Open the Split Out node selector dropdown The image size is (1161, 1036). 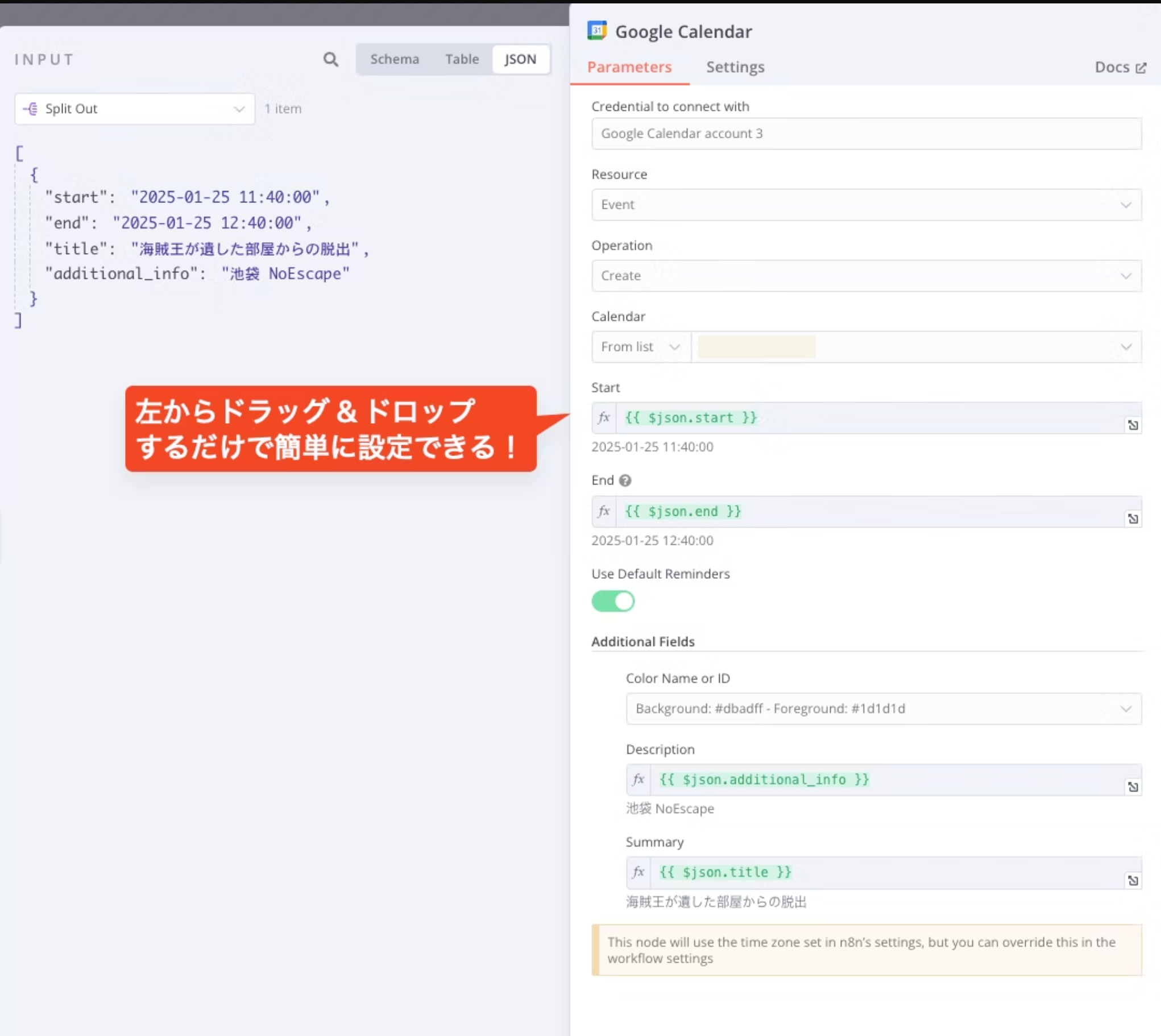(135, 109)
